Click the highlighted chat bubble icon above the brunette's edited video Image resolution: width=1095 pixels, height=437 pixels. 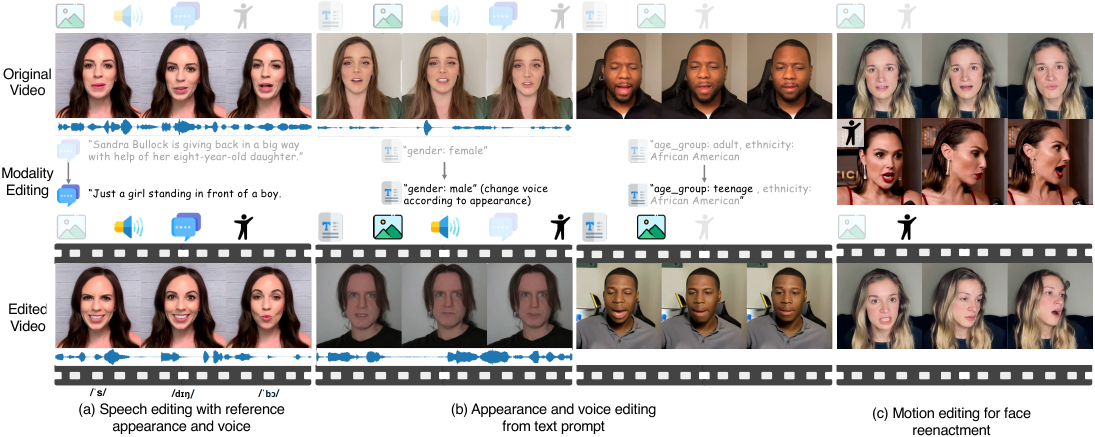tap(186, 227)
